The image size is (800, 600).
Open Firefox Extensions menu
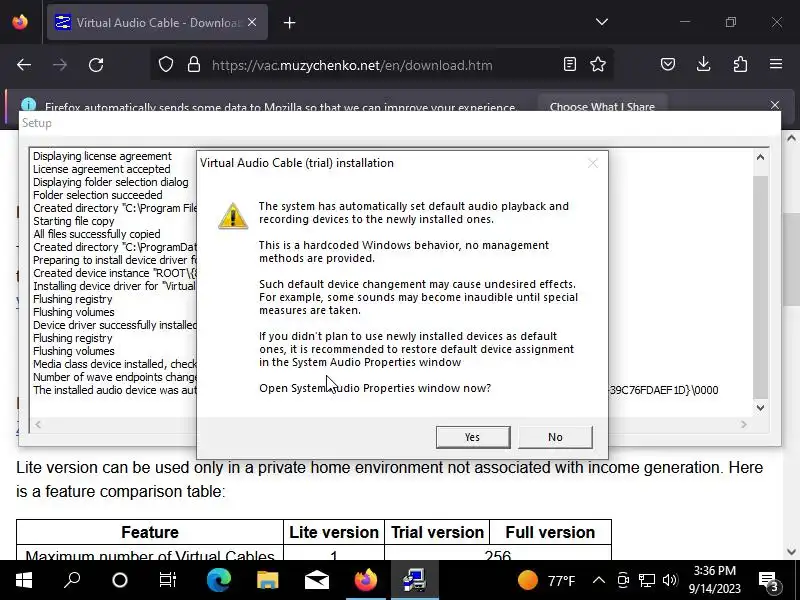740,64
